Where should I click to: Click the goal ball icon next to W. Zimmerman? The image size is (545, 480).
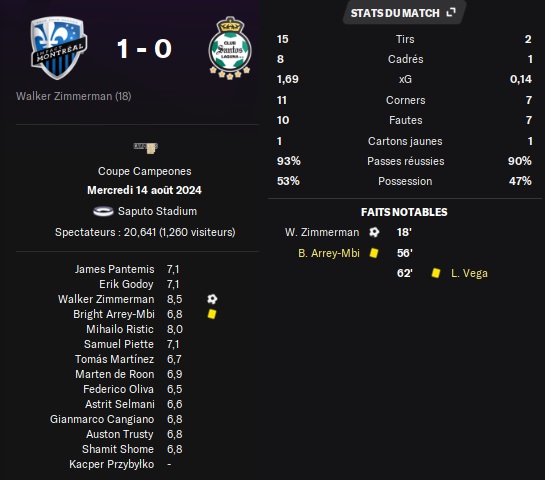pyautogui.click(x=374, y=232)
